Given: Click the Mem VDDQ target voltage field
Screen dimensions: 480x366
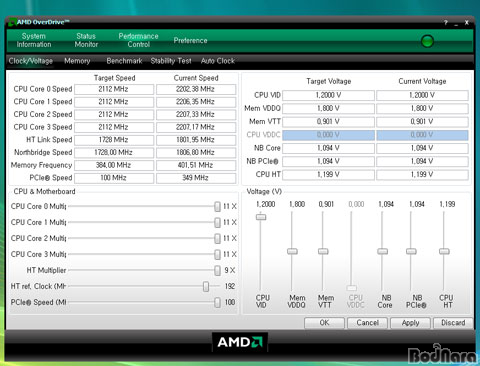Looking at the screenshot, I should (x=328, y=108).
